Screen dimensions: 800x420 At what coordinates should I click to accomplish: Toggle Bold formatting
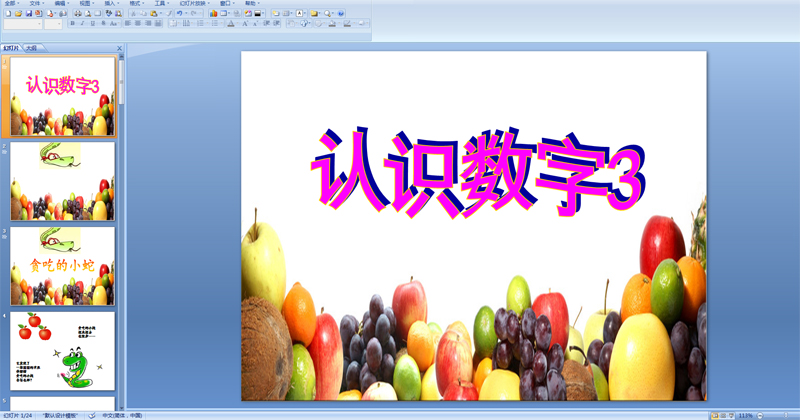[x=73, y=23]
